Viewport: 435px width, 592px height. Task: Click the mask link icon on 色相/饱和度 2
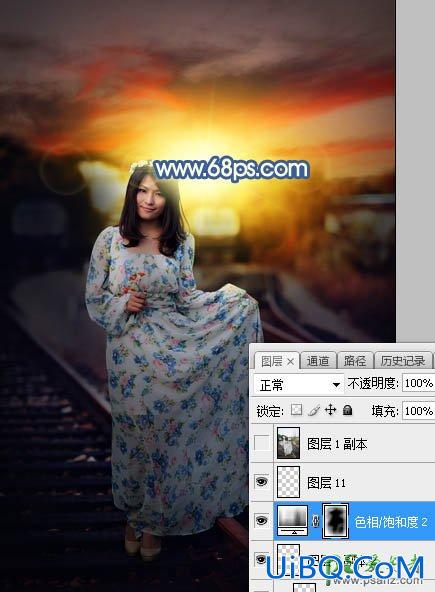tap(316, 521)
